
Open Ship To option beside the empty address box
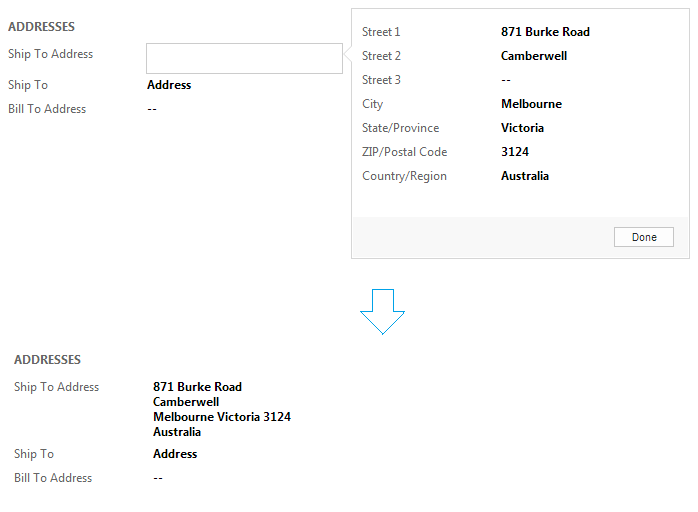click(169, 85)
